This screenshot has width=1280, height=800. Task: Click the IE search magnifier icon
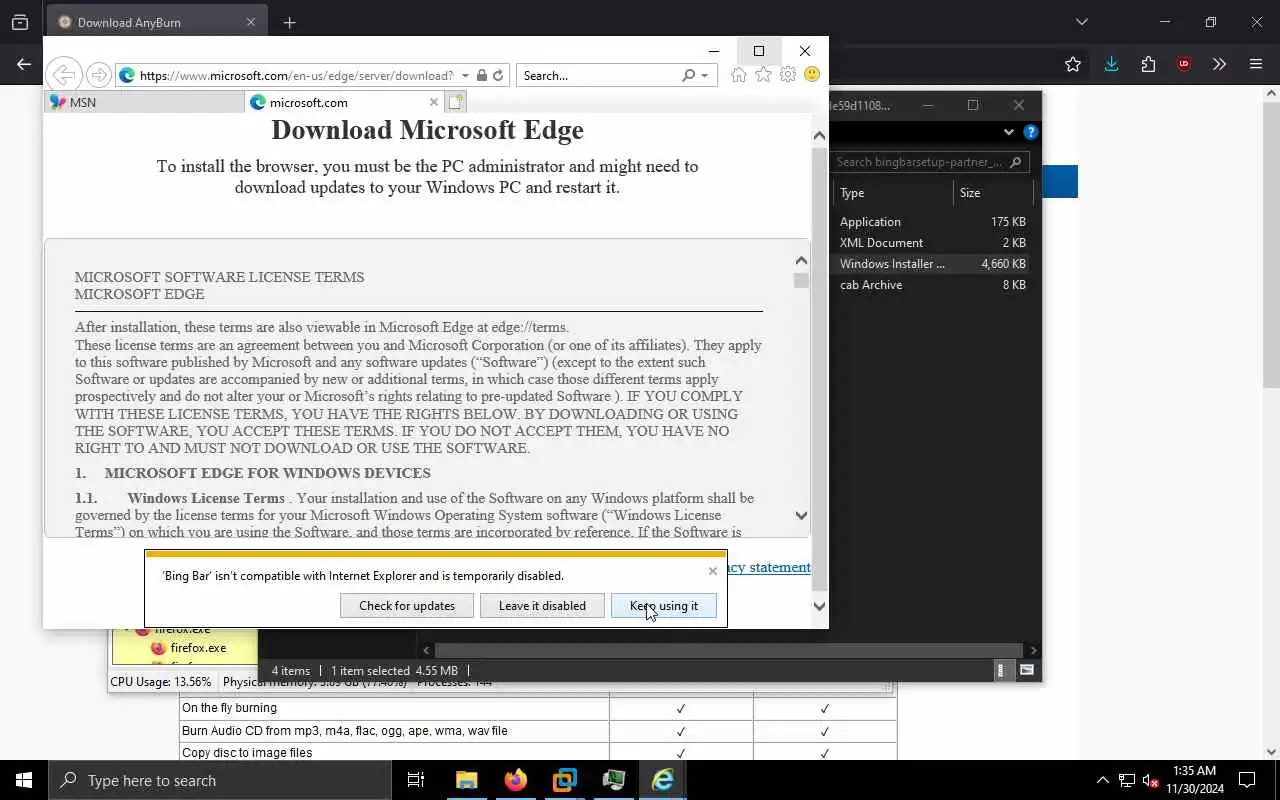pyautogui.click(x=688, y=75)
